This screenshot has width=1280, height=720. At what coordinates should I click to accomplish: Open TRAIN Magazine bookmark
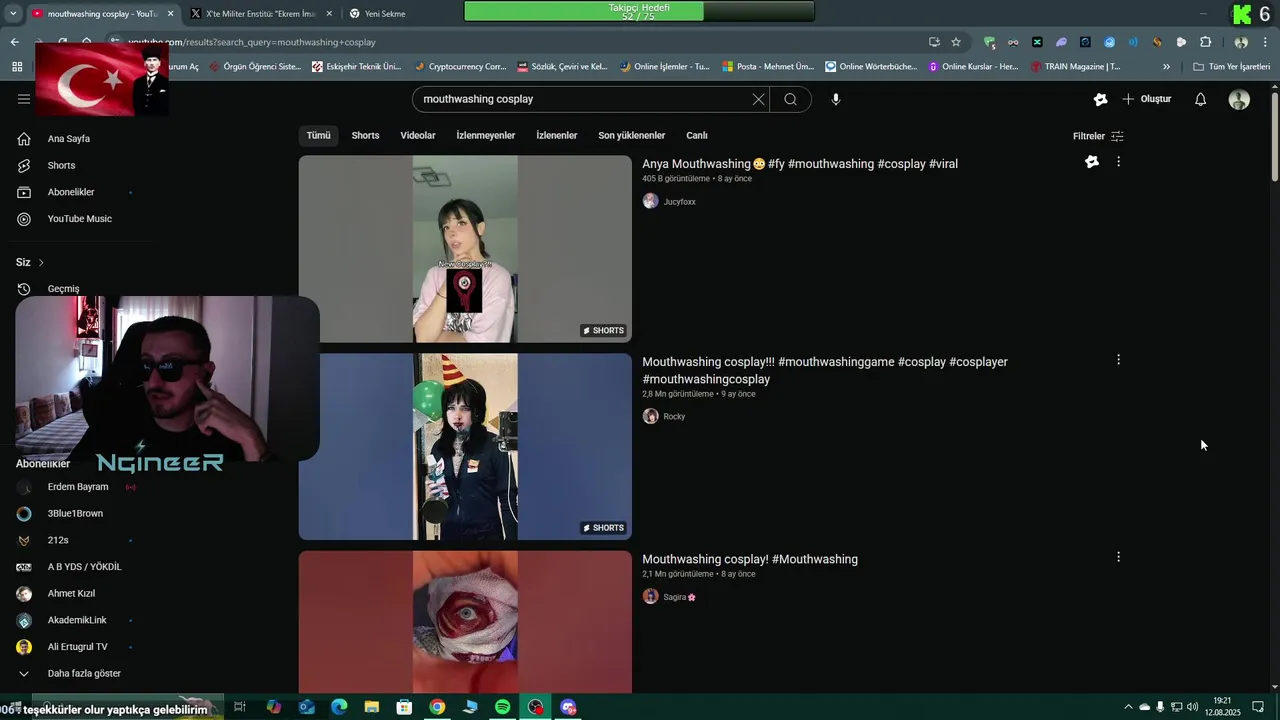click(x=1076, y=67)
